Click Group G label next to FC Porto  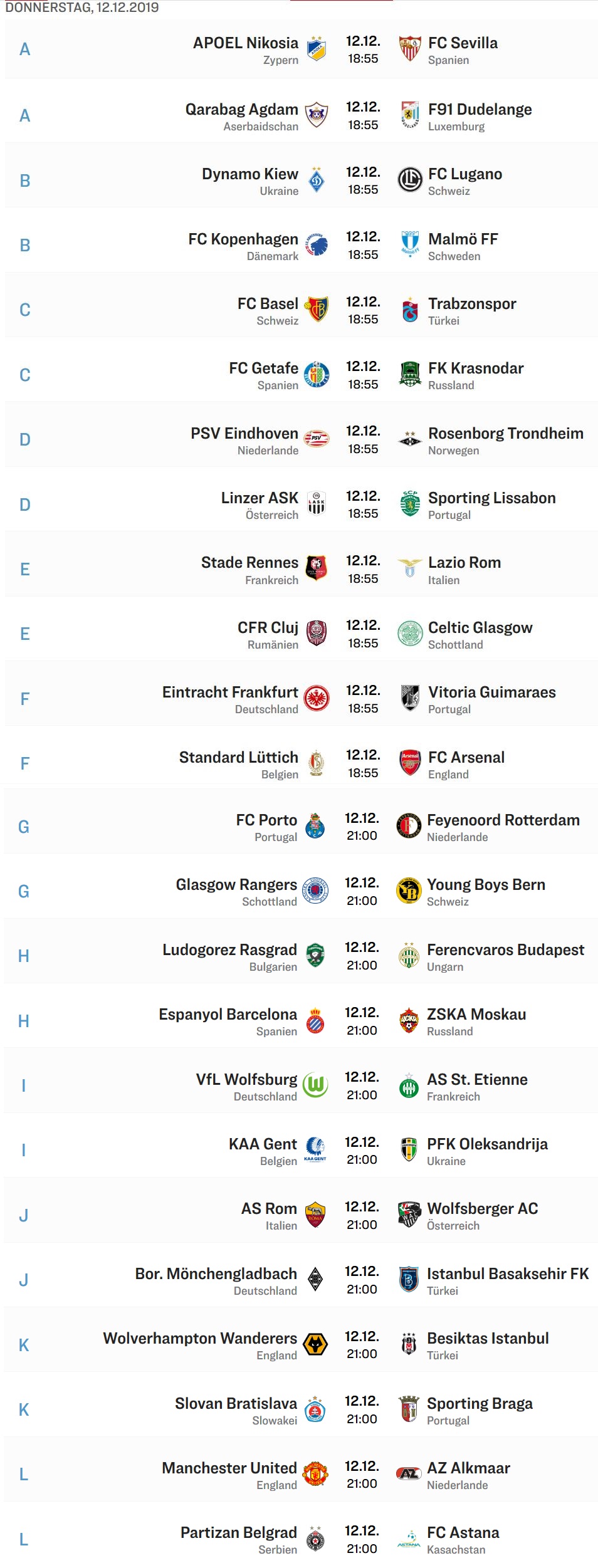(24, 827)
